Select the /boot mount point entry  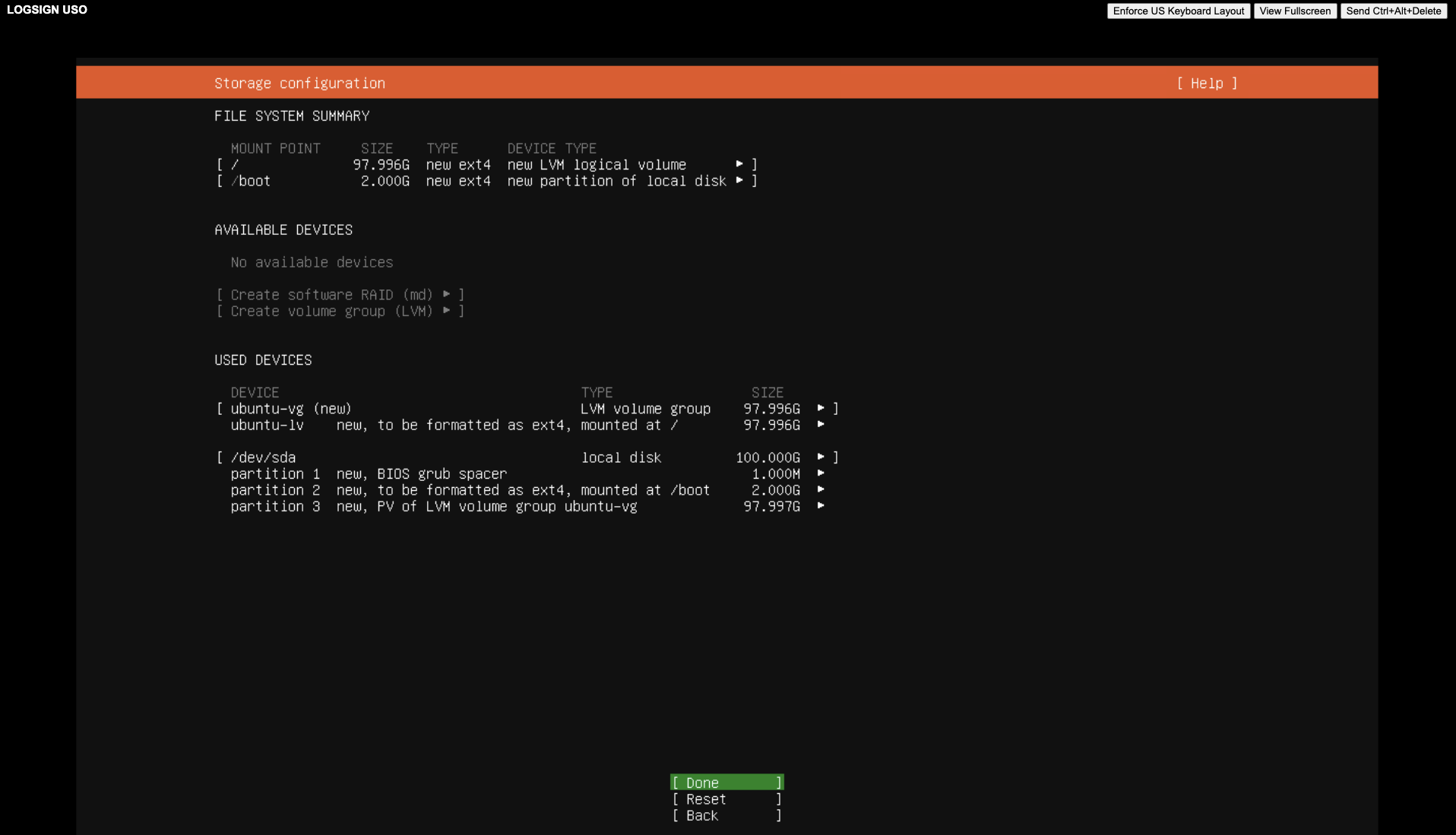[x=251, y=181]
